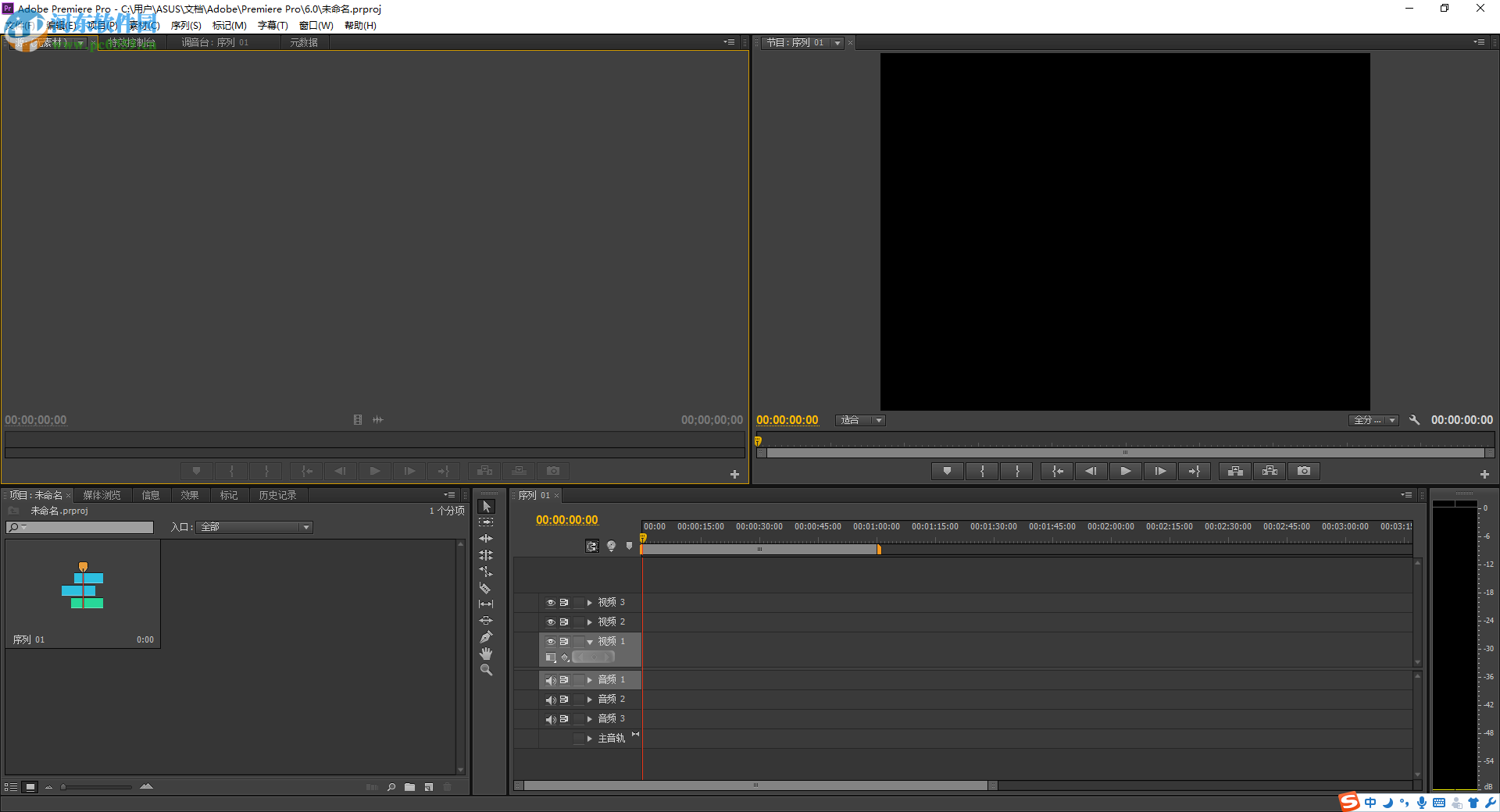Image resolution: width=1500 pixels, height=812 pixels.
Task: Select the Razor tool
Action: pos(486,588)
